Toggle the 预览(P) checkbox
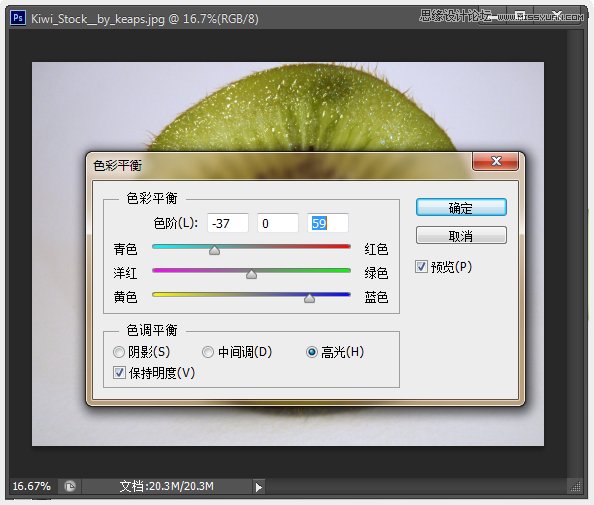The width and height of the screenshot is (594, 505). tap(421, 267)
